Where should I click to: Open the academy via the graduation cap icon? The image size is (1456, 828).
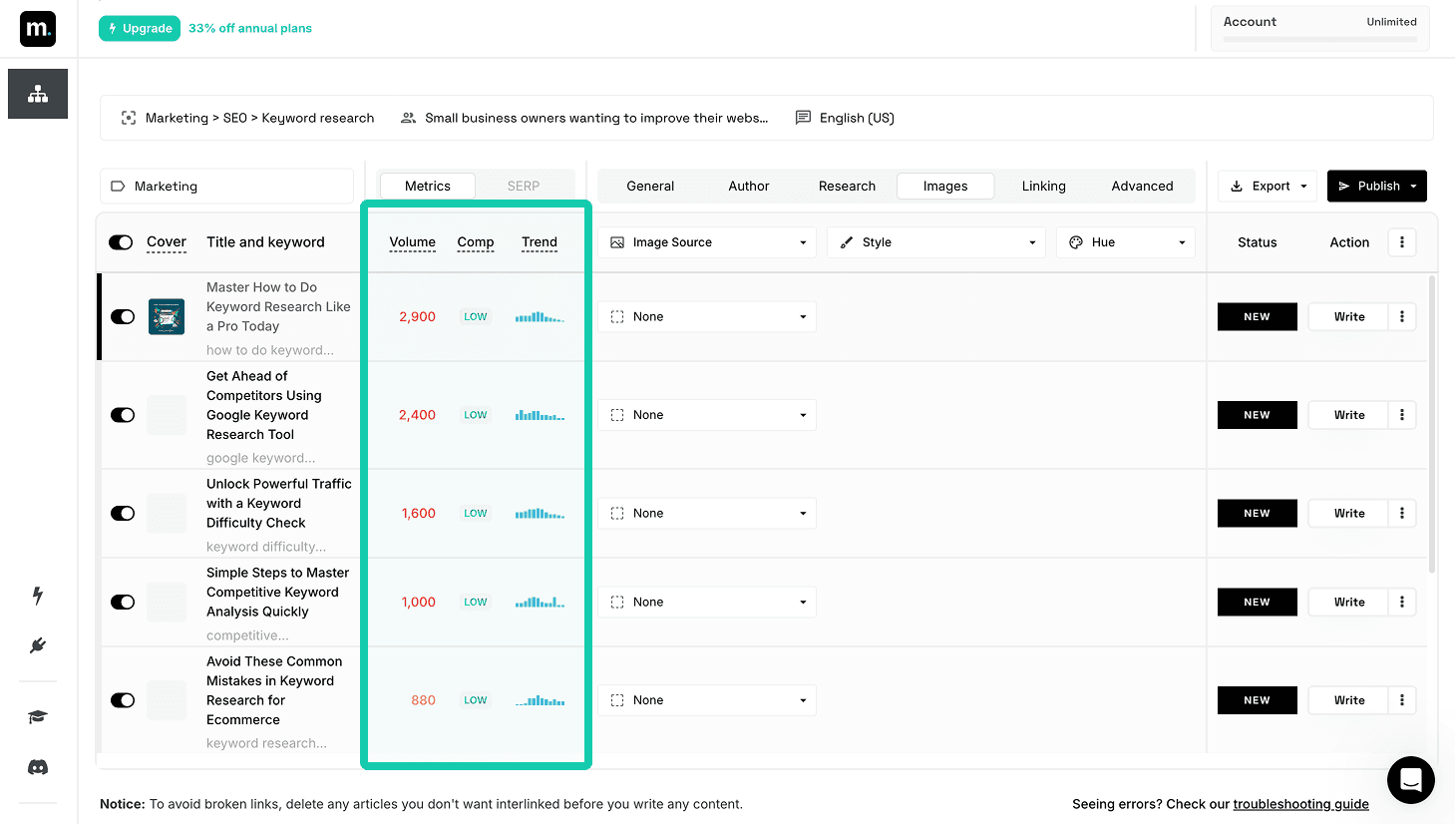pos(37,717)
